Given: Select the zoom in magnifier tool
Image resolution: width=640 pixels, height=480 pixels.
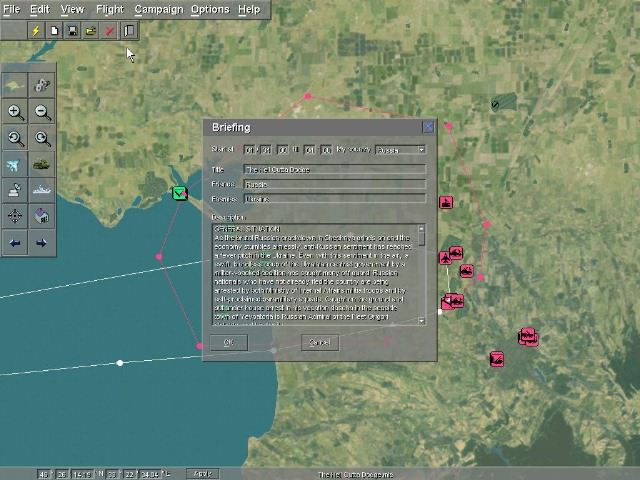Looking at the screenshot, I should pyautogui.click(x=16, y=113).
